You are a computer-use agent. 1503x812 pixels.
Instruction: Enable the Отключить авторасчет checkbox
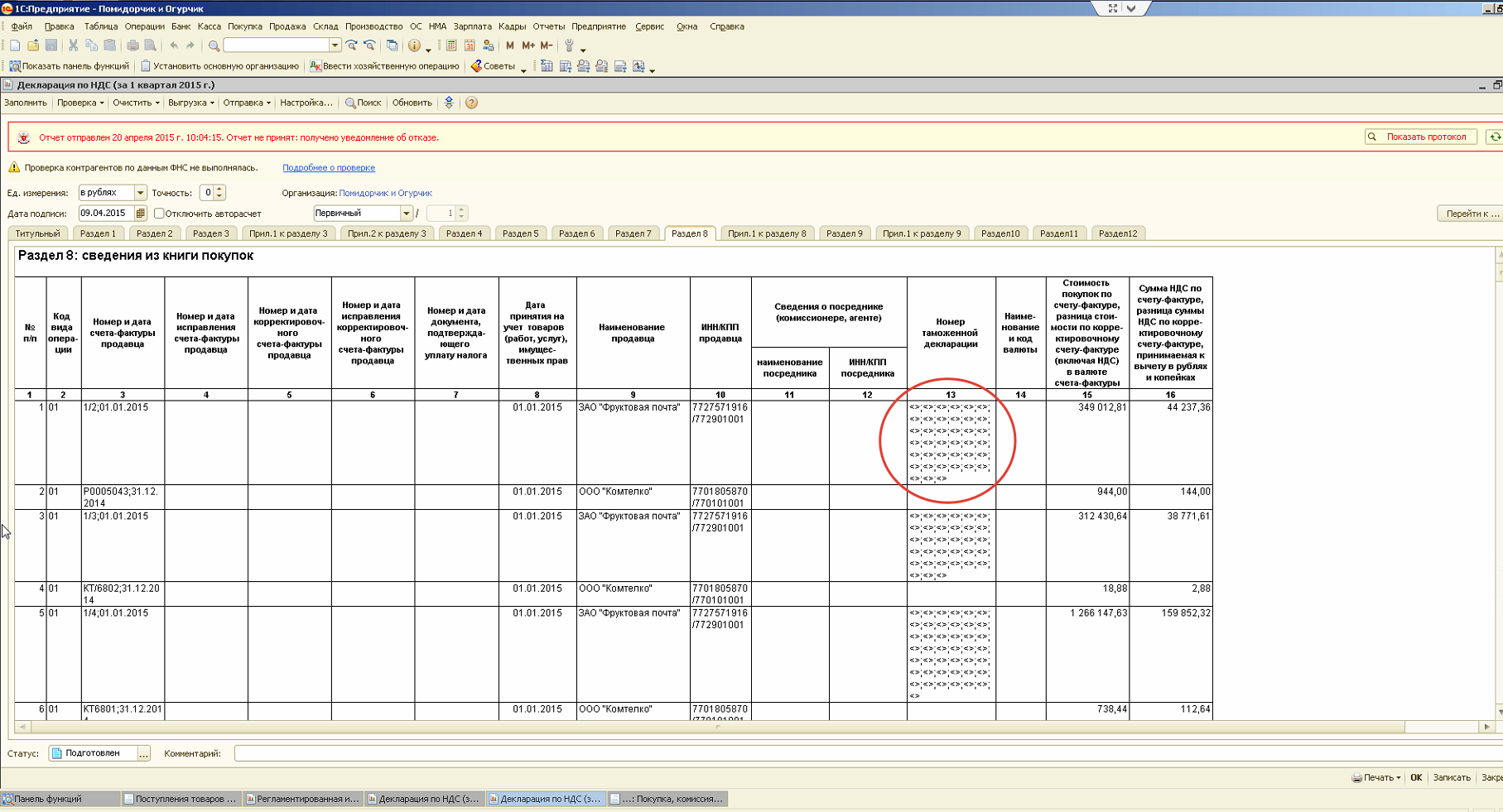pos(160,214)
